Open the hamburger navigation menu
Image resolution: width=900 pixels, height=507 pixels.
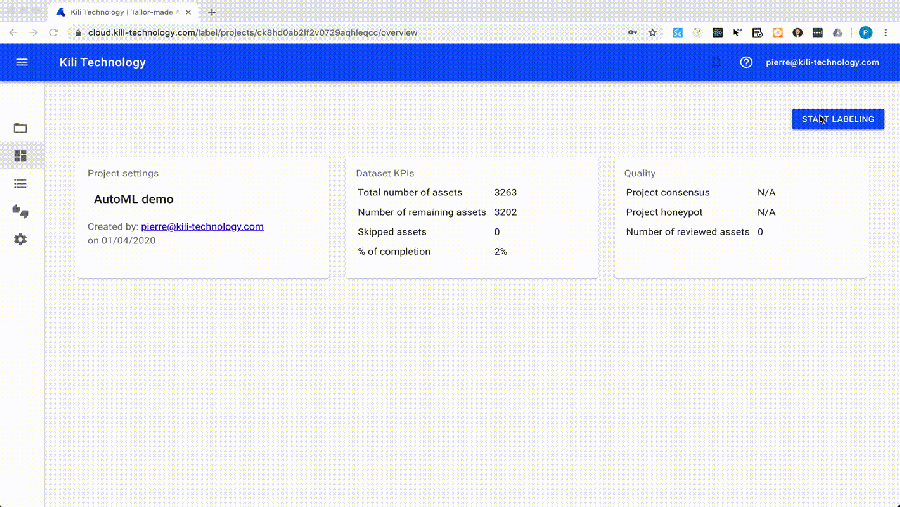(x=22, y=62)
